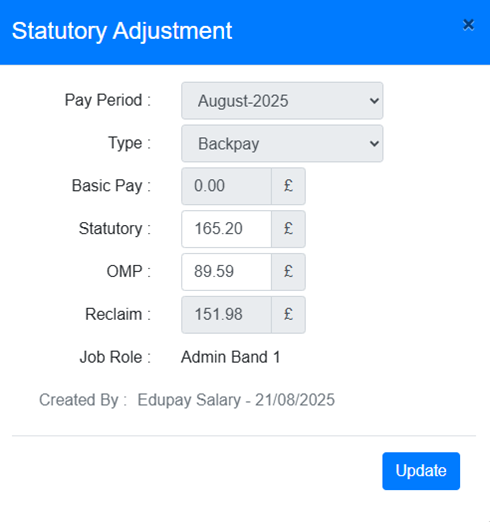Close the Statutory Adjustment dialog

tap(468, 25)
